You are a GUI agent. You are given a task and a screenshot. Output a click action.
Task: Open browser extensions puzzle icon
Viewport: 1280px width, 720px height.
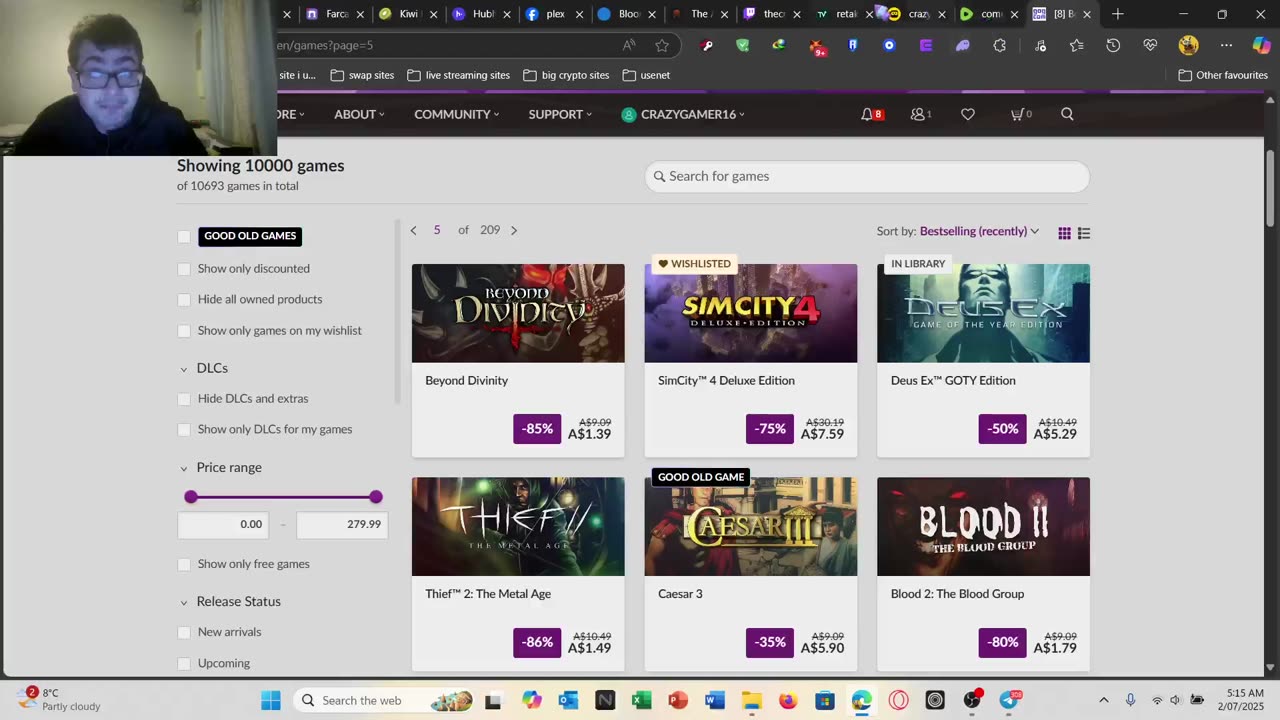[x=999, y=45]
